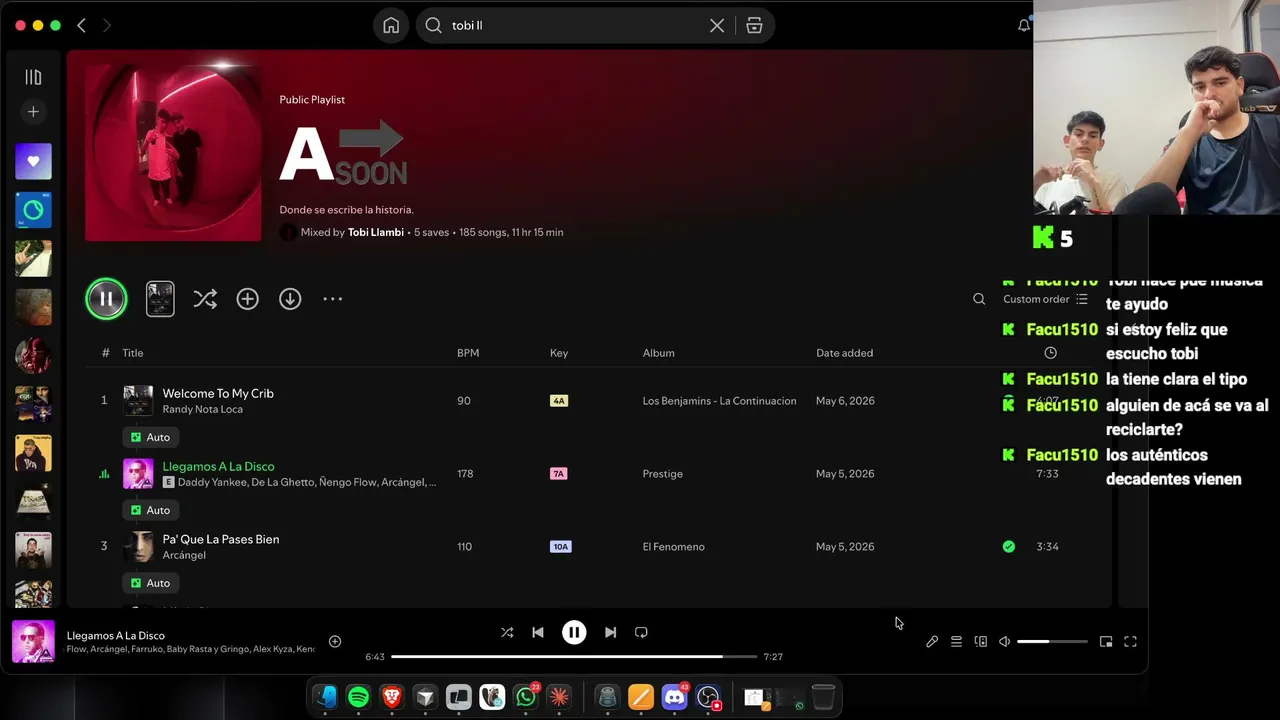Open Spotify from the Dock

click(358, 697)
